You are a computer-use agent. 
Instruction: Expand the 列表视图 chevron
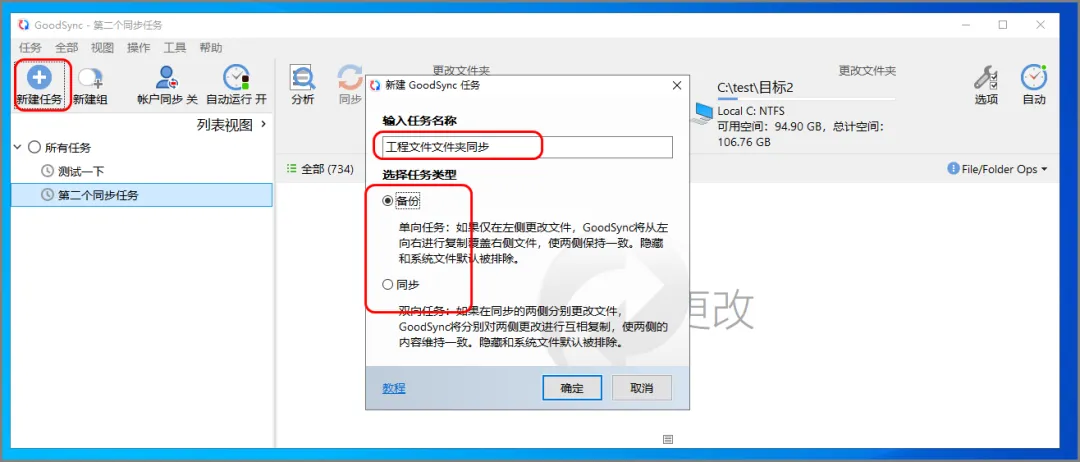[x=264, y=125]
